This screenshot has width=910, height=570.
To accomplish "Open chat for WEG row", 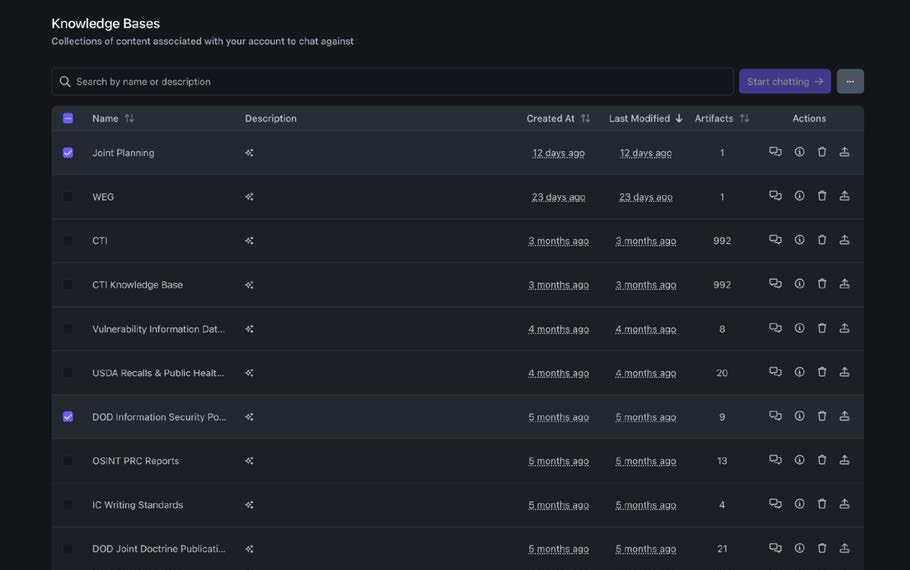I will [x=775, y=196].
